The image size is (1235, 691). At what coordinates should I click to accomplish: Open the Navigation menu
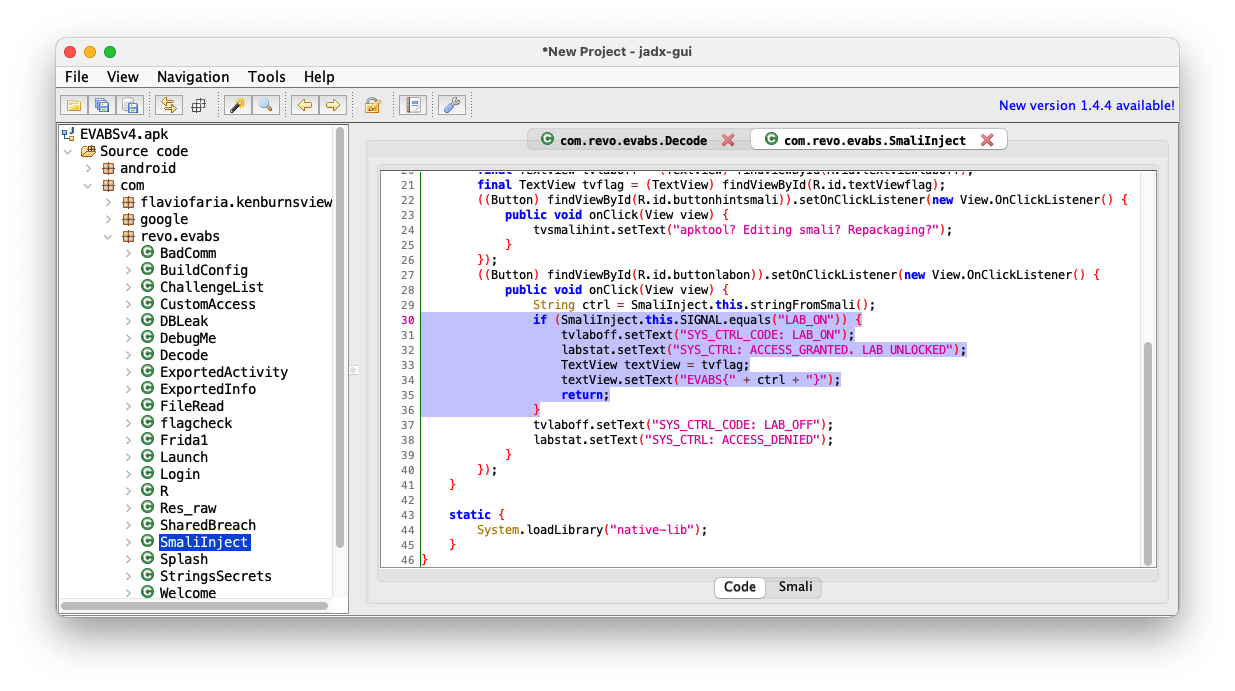[193, 77]
